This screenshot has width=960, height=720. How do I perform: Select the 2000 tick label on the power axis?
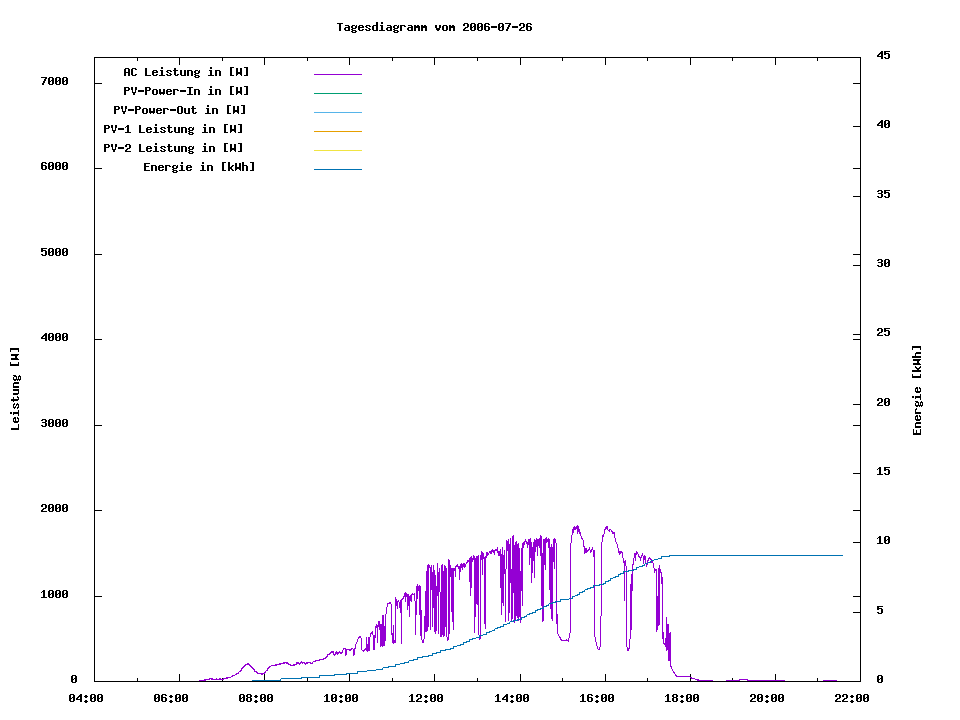54,509
